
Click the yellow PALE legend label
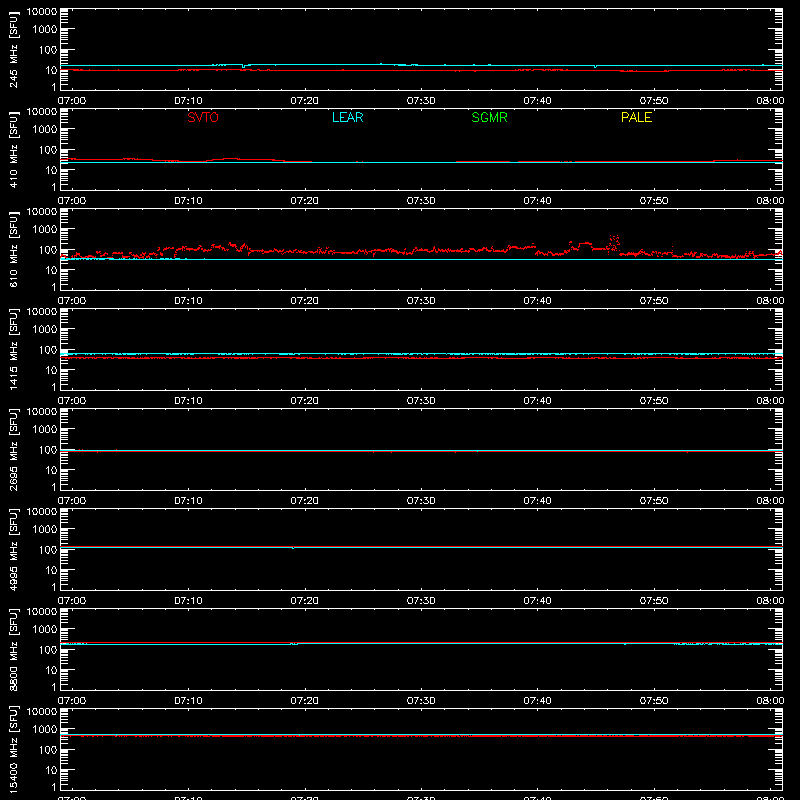pos(636,117)
